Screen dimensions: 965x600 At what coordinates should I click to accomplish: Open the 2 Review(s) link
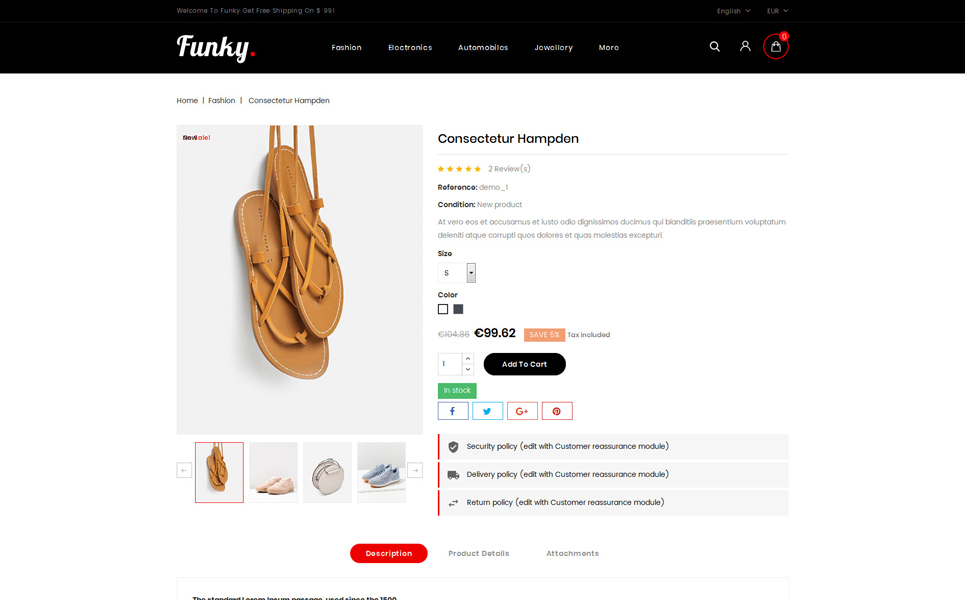pyautogui.click(x=509, y=169)
